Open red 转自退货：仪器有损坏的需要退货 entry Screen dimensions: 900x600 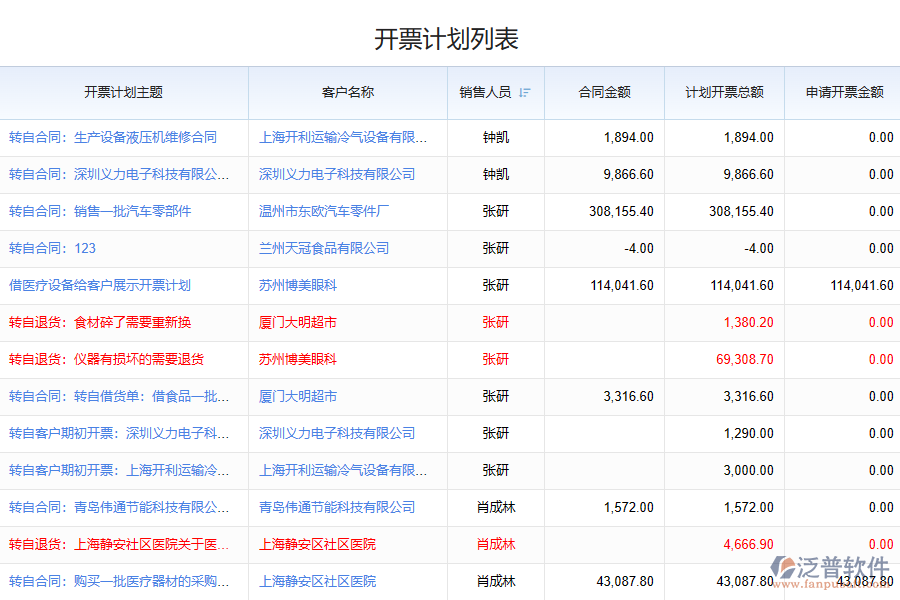(x=106, y=360)
